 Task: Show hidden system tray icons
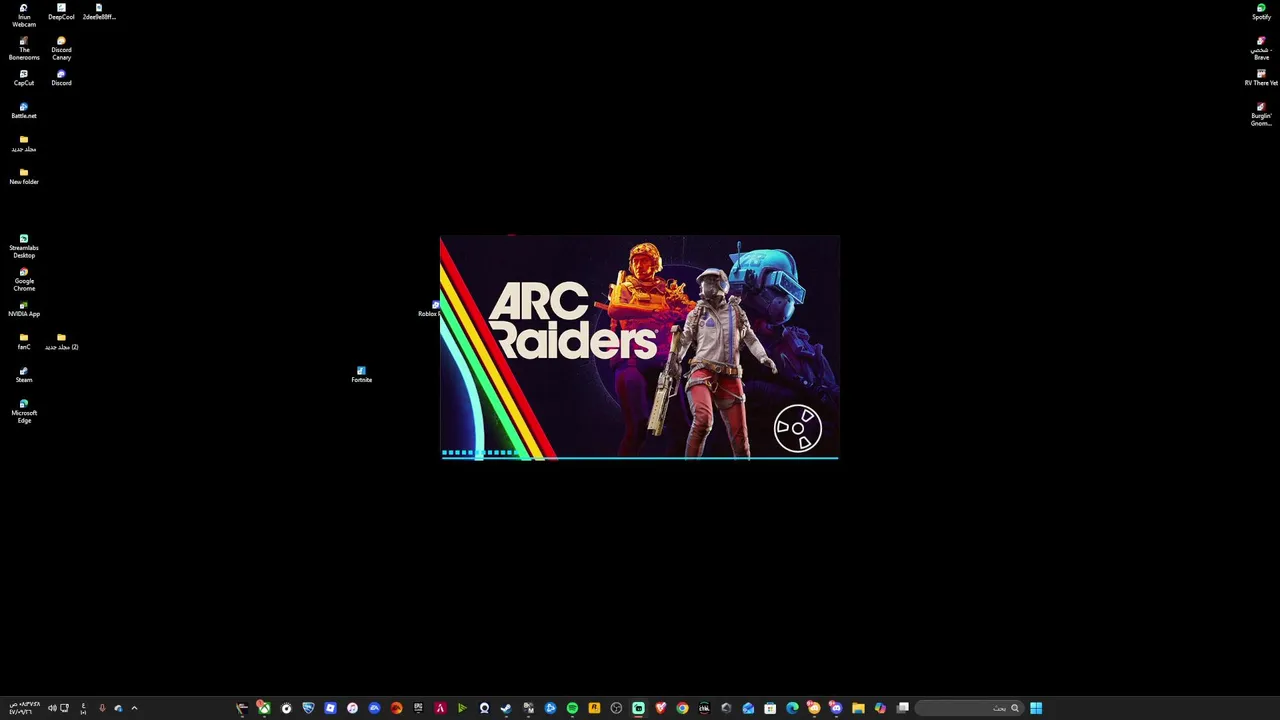point(134,708)
